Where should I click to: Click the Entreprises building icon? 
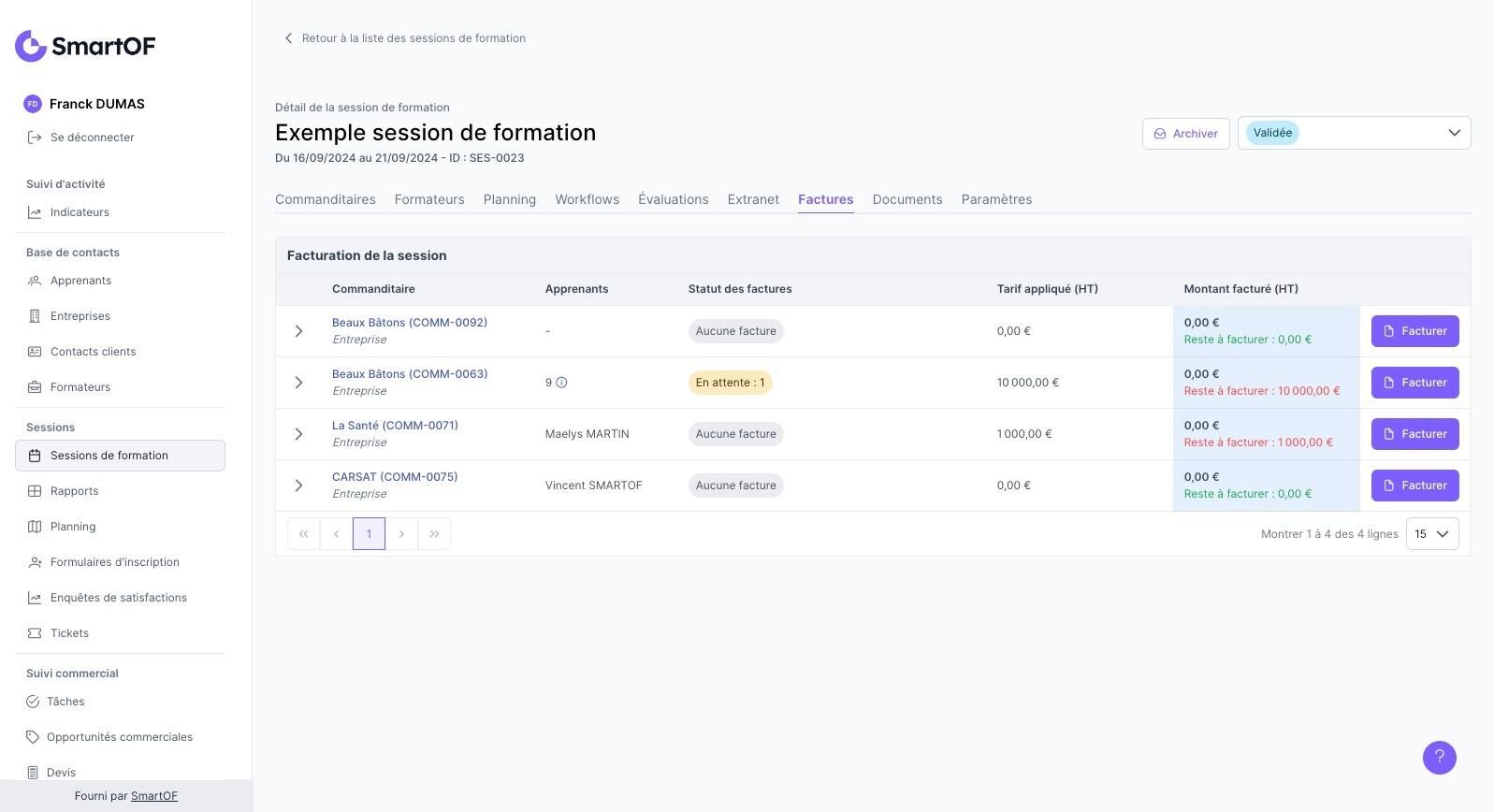click(35, 316)
